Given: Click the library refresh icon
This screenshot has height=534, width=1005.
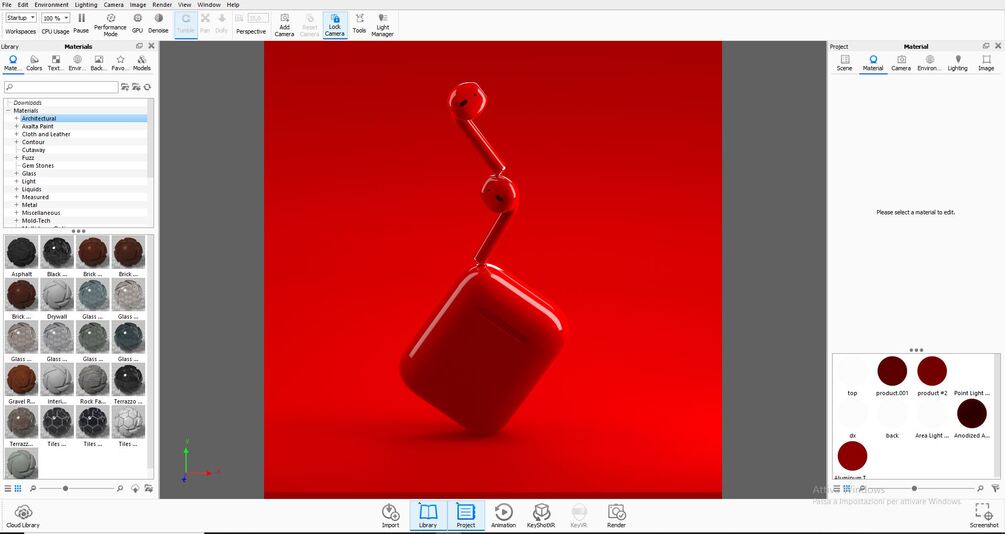Looking at the screenshot, I should click(x=147, y=87).
